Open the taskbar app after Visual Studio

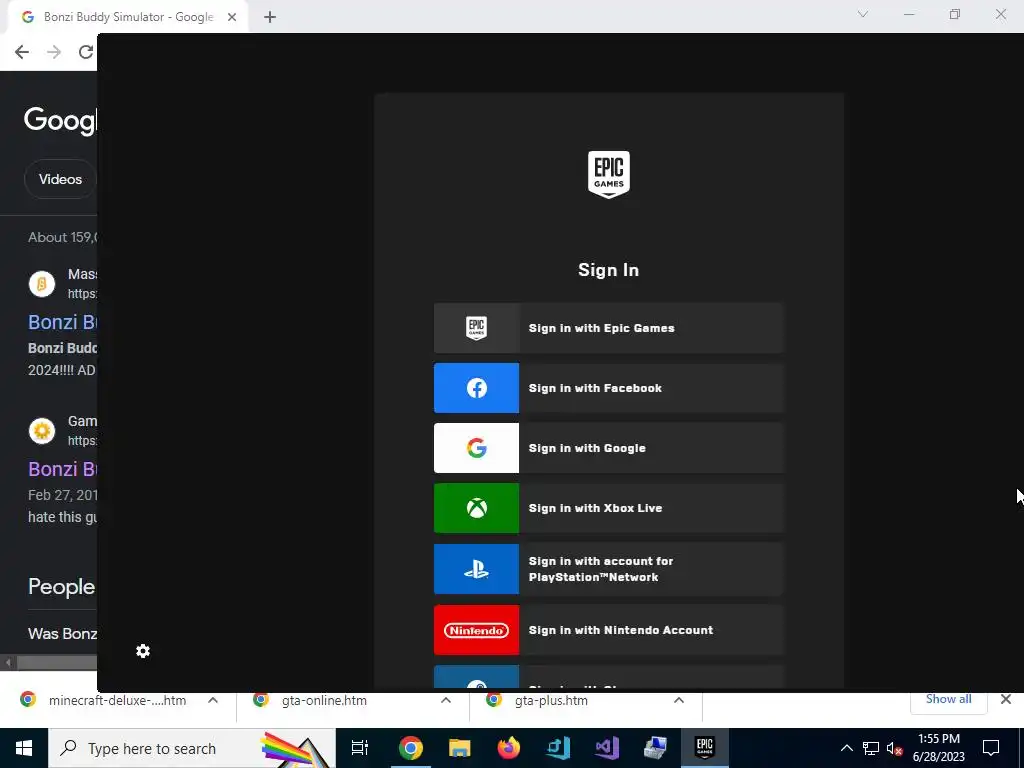(656, 748)
